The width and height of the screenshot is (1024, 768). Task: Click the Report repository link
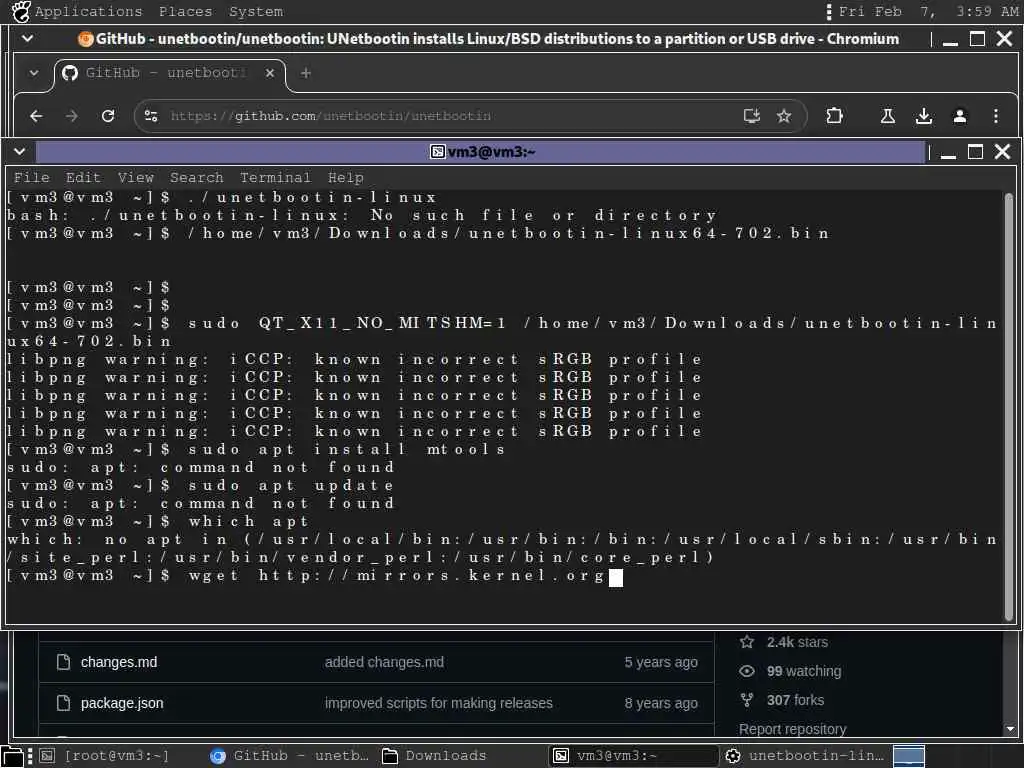[792, 729]
